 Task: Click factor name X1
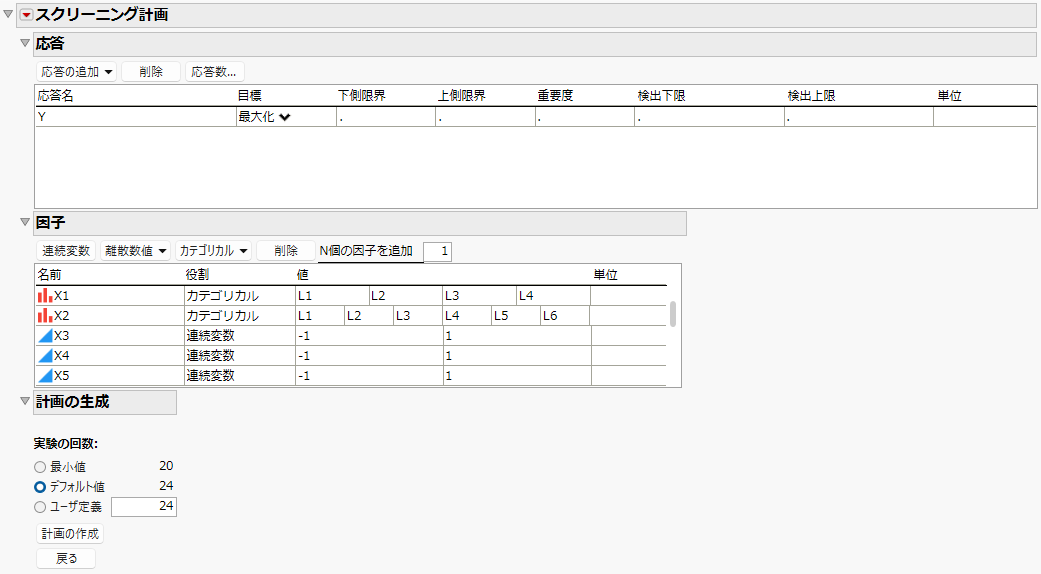pyautogui.click(x=61, y=295)
